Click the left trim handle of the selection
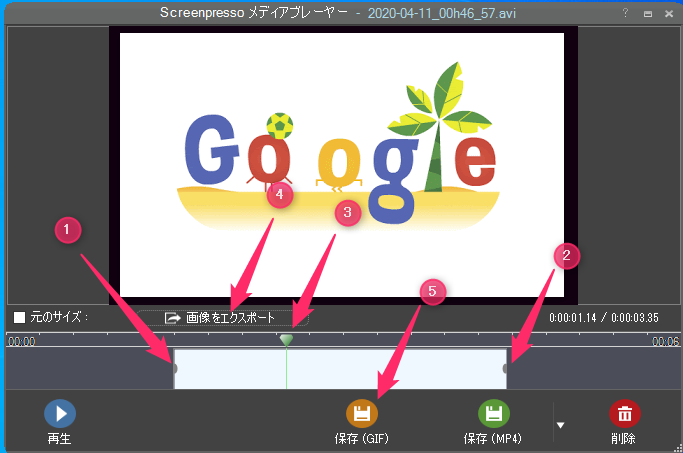This screenshot has width=683, height=453. [x=175, y=368]
